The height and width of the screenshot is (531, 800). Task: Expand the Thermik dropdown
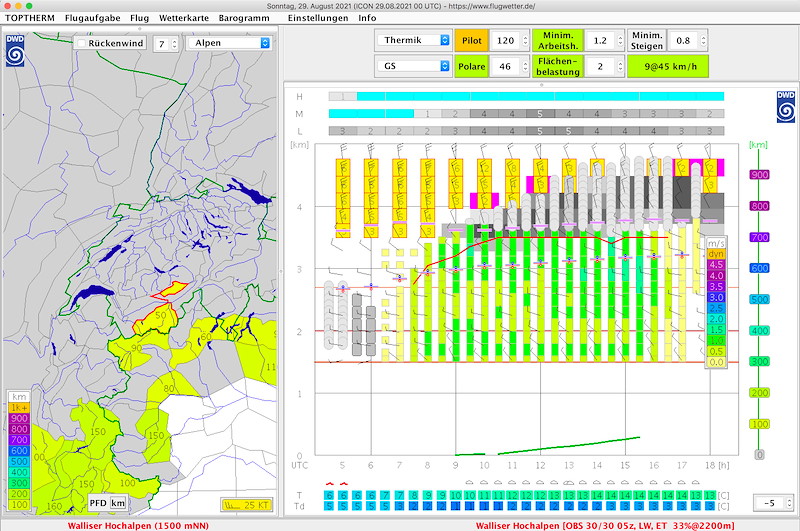coord(413,40)
